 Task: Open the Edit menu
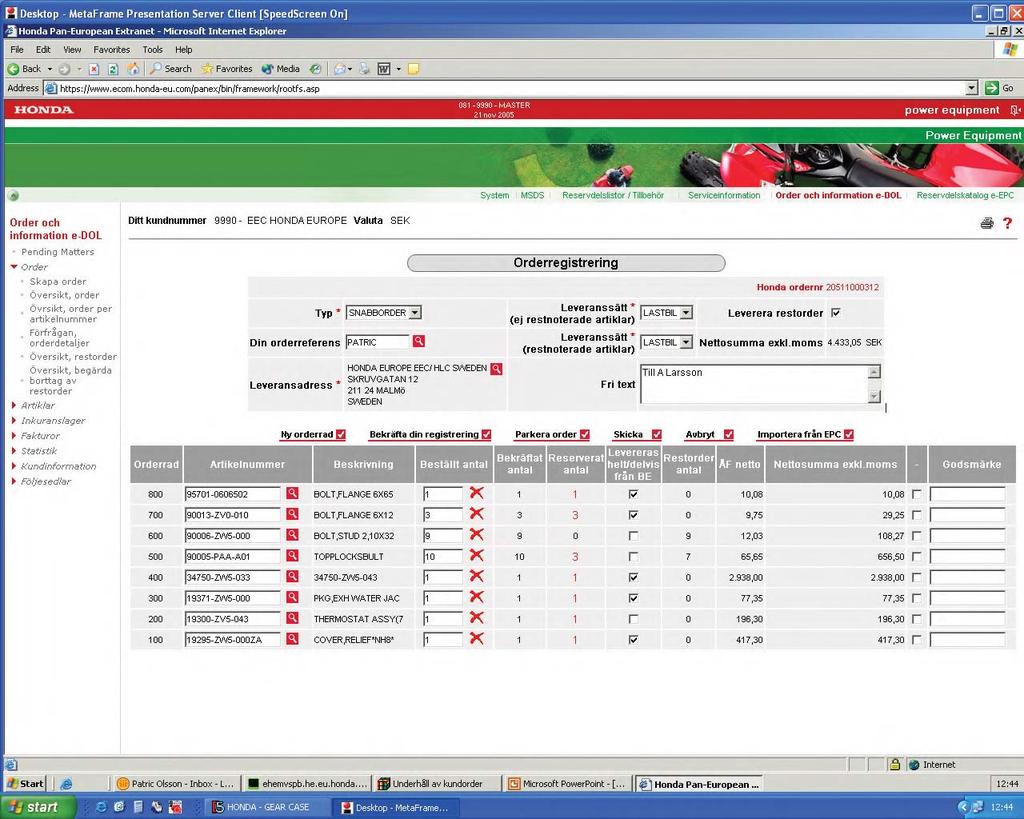pos(43,50)
